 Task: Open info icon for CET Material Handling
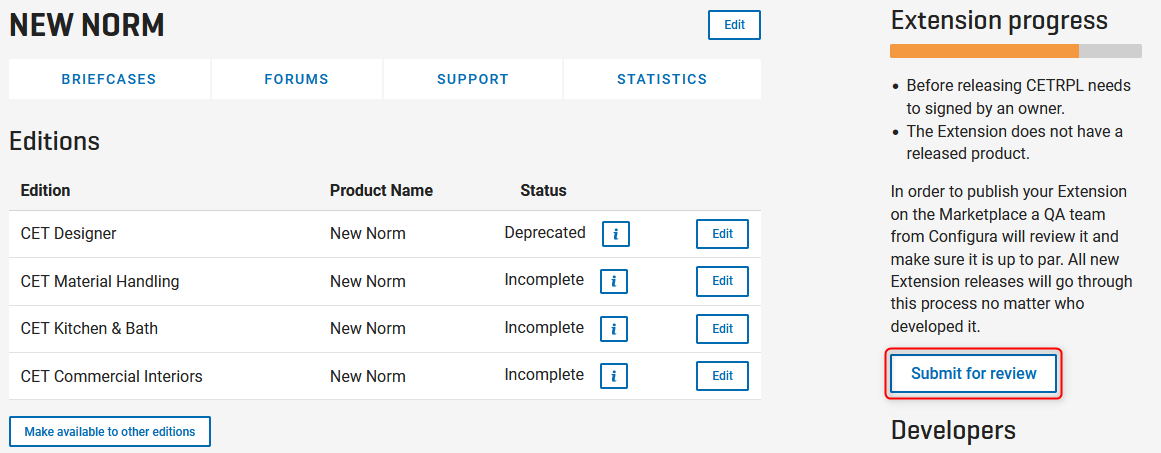[x=614, y=282]
